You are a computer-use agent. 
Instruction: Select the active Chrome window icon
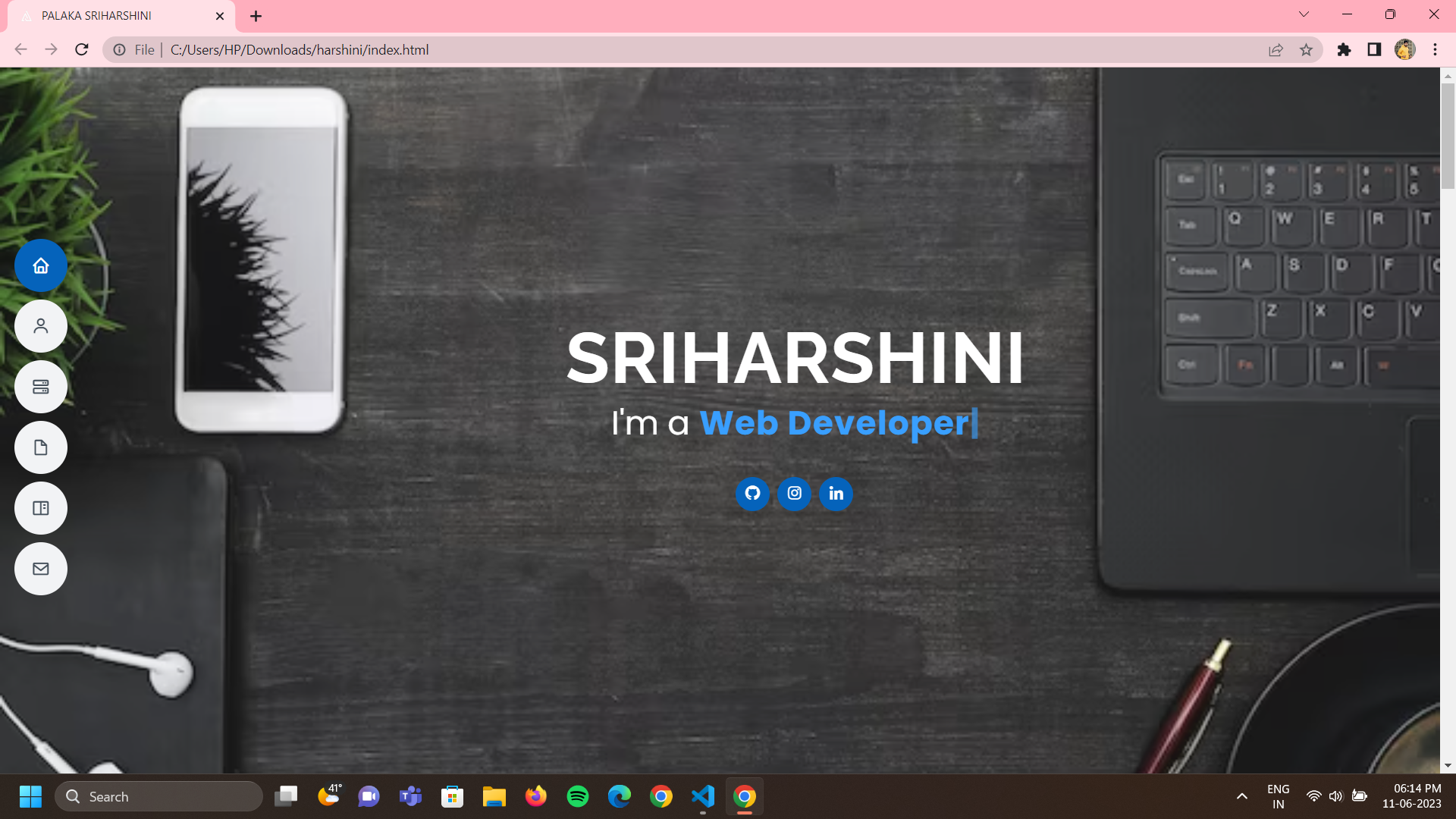(745, 796)
